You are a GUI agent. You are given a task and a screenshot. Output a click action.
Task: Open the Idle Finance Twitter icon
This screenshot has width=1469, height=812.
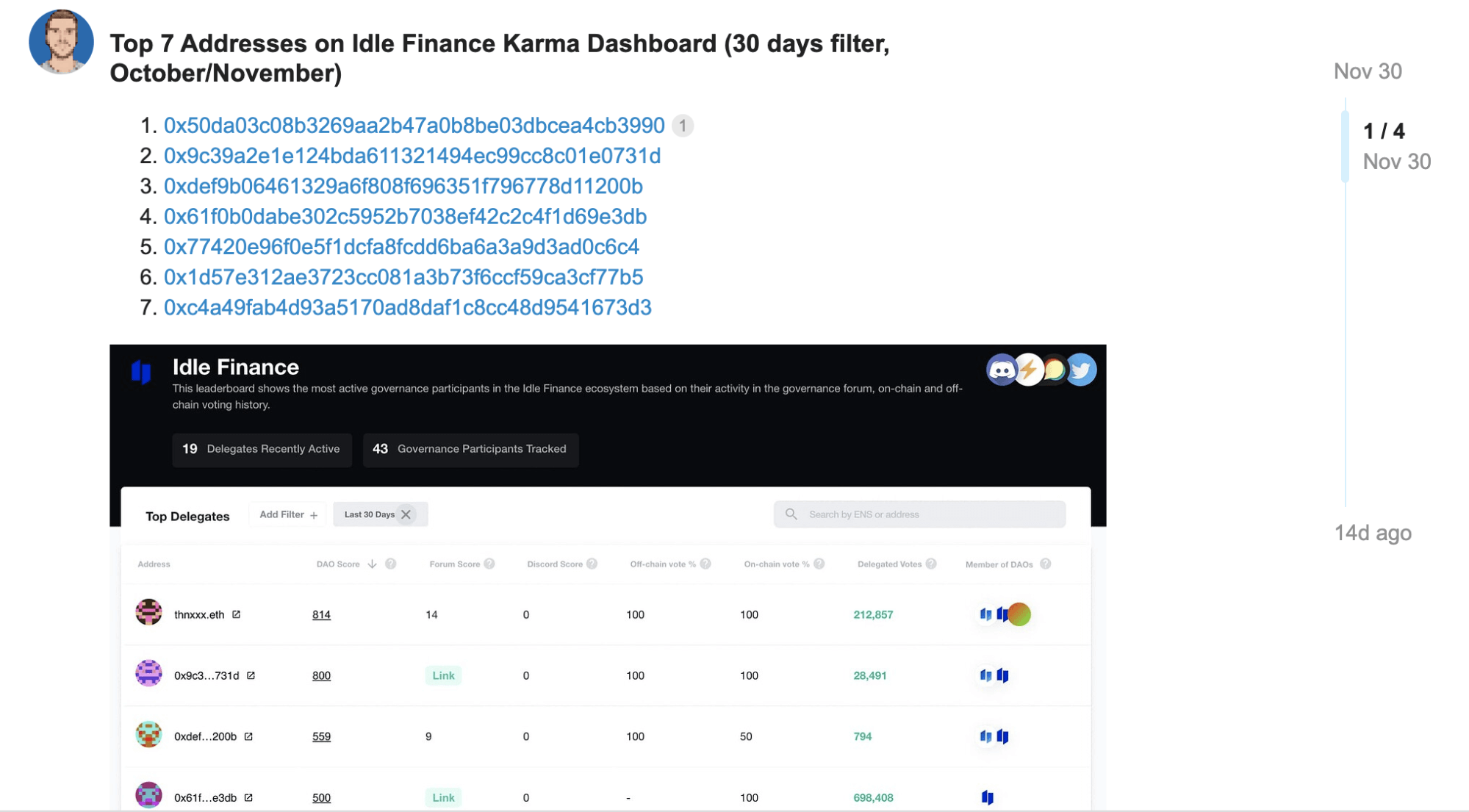1080,370
